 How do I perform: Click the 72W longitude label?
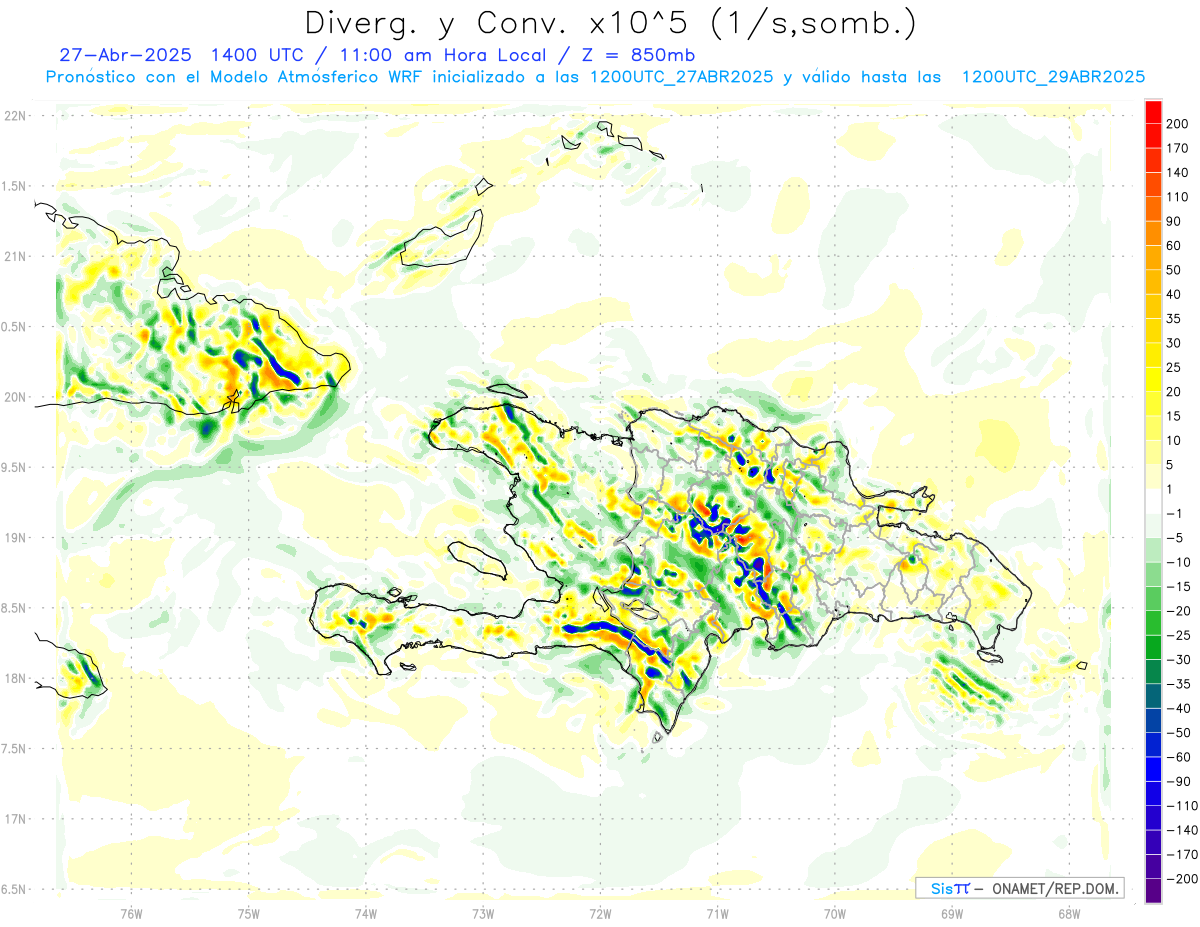click(x=600, y=913)
